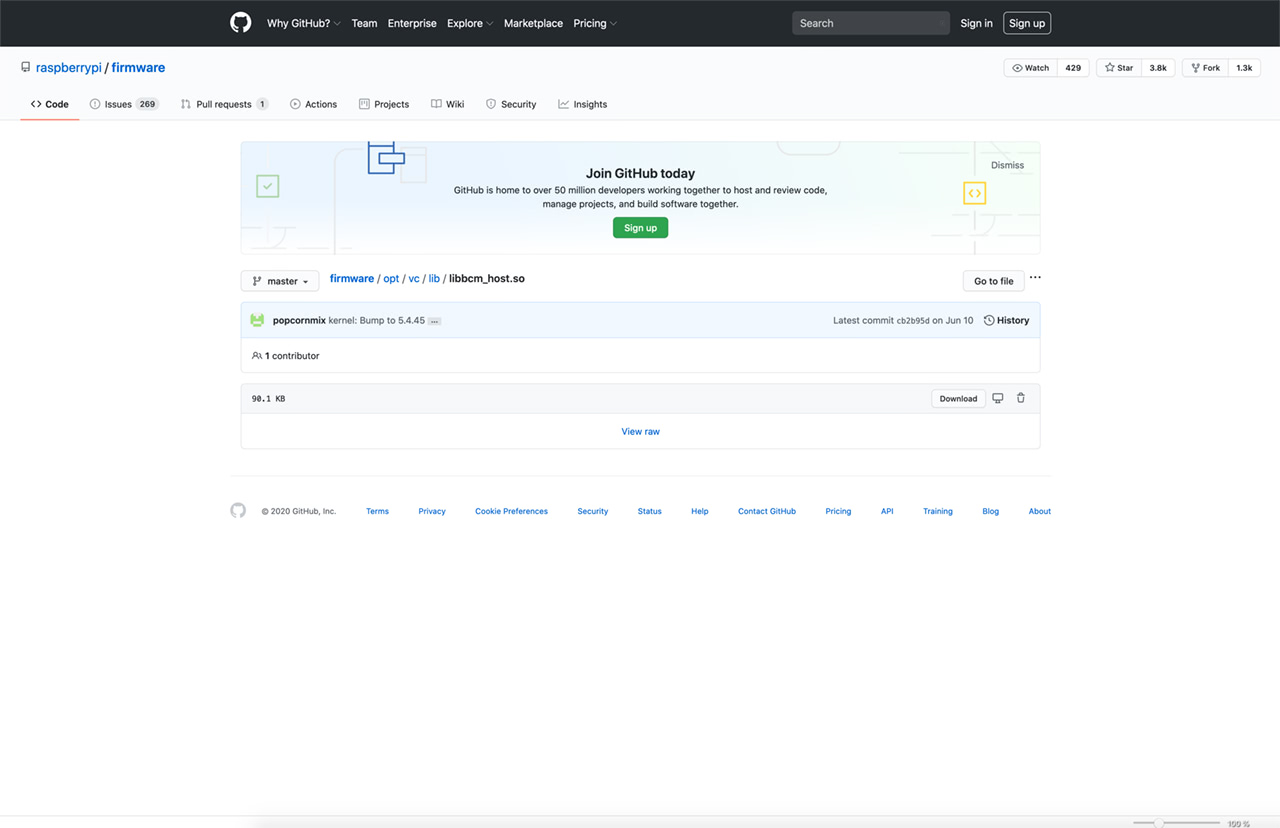Click the popcornmix avatar image
Screen dimensions: 1280x828
[257, 320]
